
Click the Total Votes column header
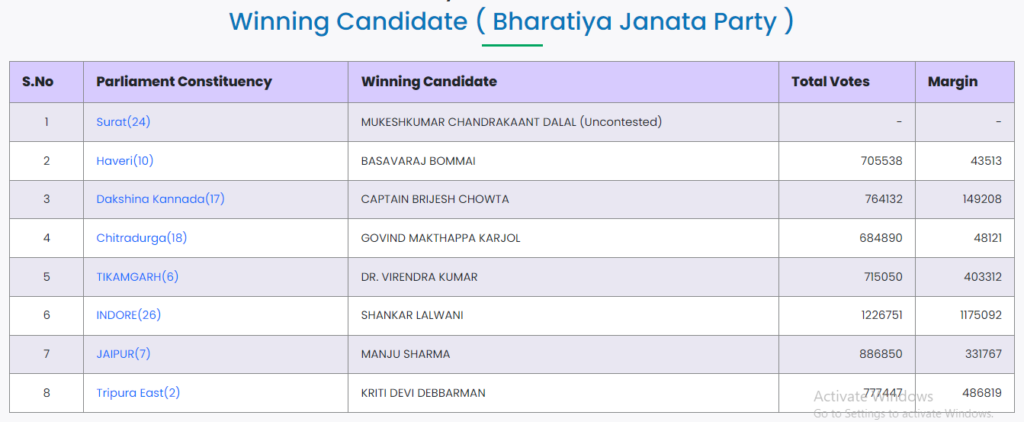pyautogui.click(x=830, y=82)
